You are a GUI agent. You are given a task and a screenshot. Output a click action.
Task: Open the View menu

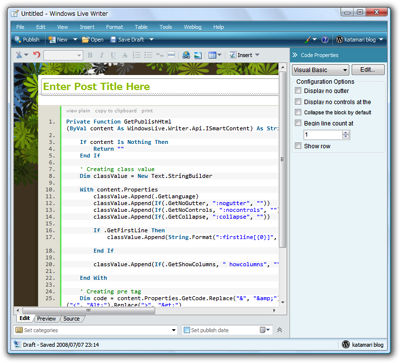(x=62, y=27)
